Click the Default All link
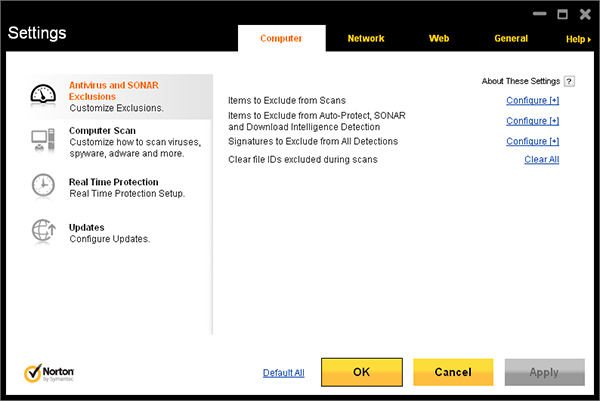This screenshot has height=401, width=600. click(284, 373)
